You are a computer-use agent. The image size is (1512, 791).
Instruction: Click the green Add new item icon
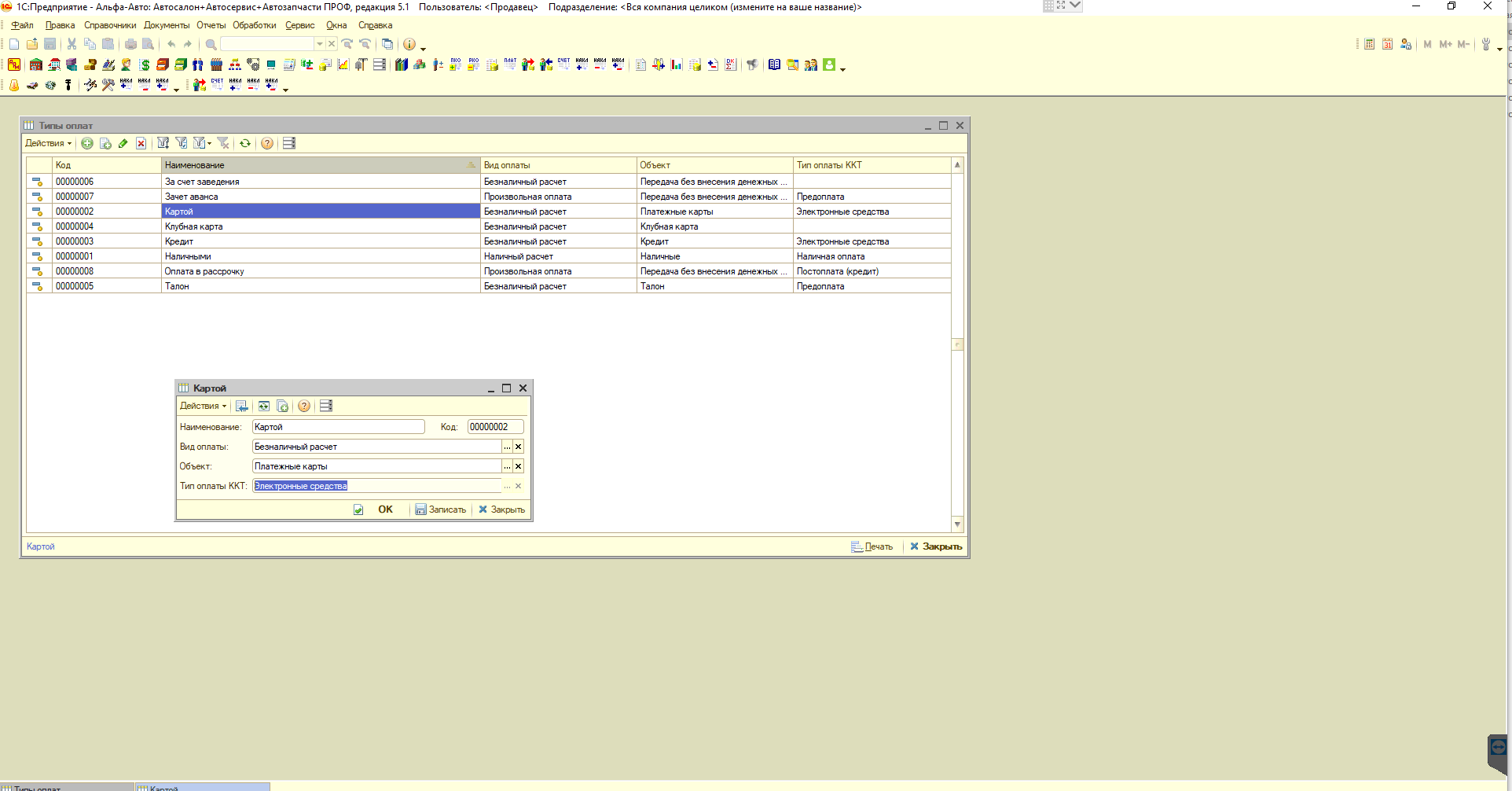[x=87, y=143]
